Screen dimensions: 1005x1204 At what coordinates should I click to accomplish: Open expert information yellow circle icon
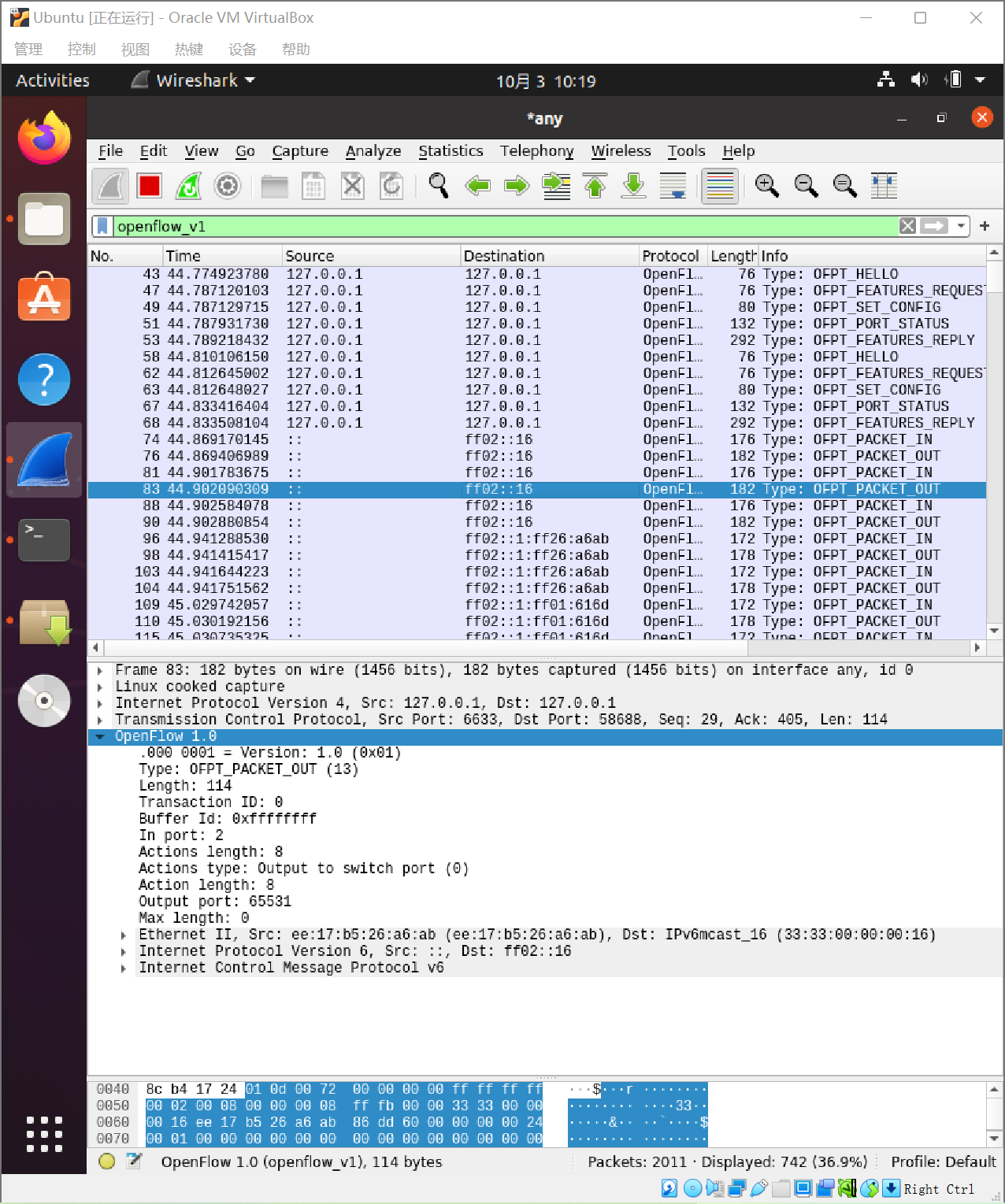(x=107, y=1161)
